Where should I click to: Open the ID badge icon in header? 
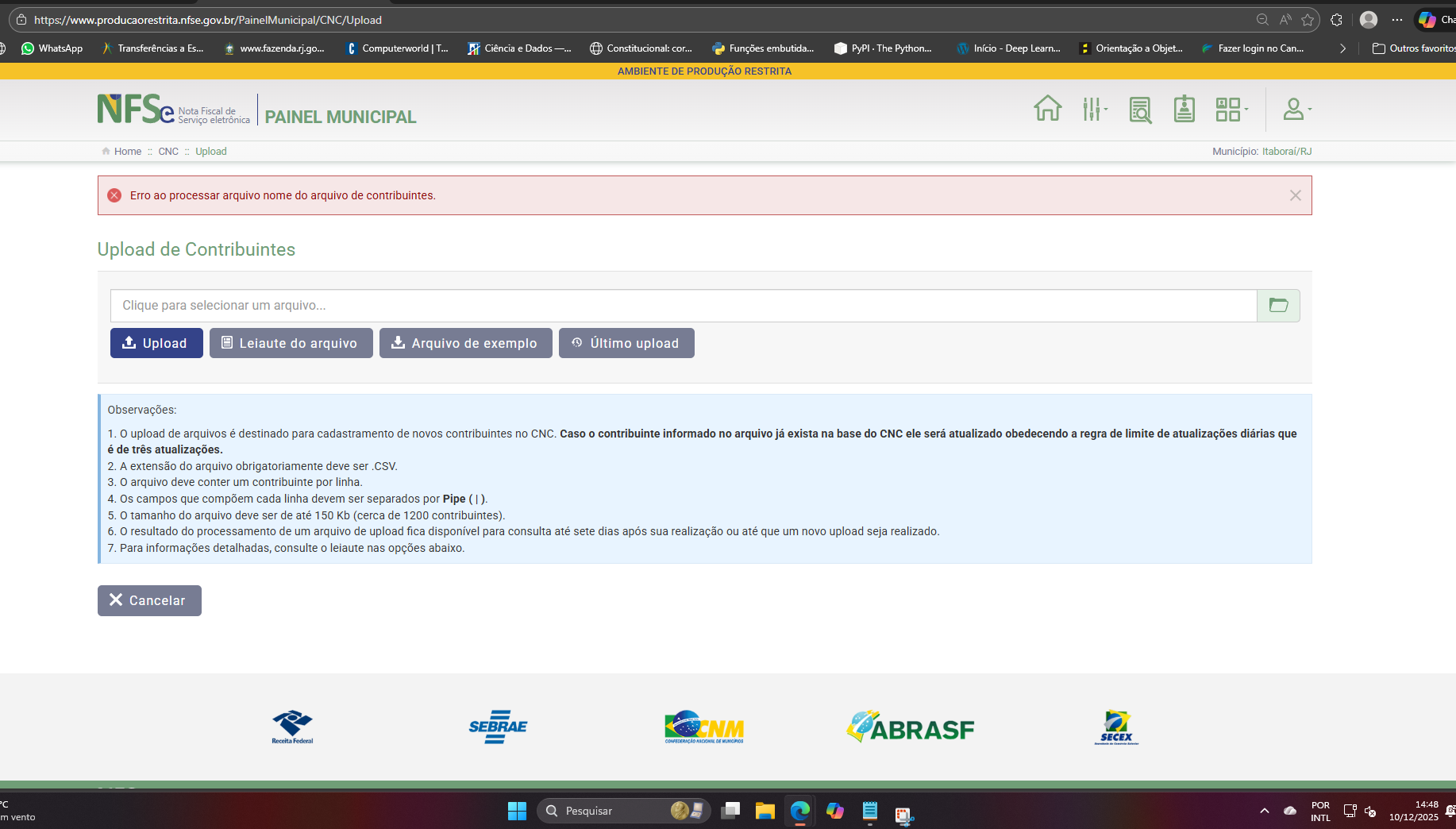[x=1184, y=109]
